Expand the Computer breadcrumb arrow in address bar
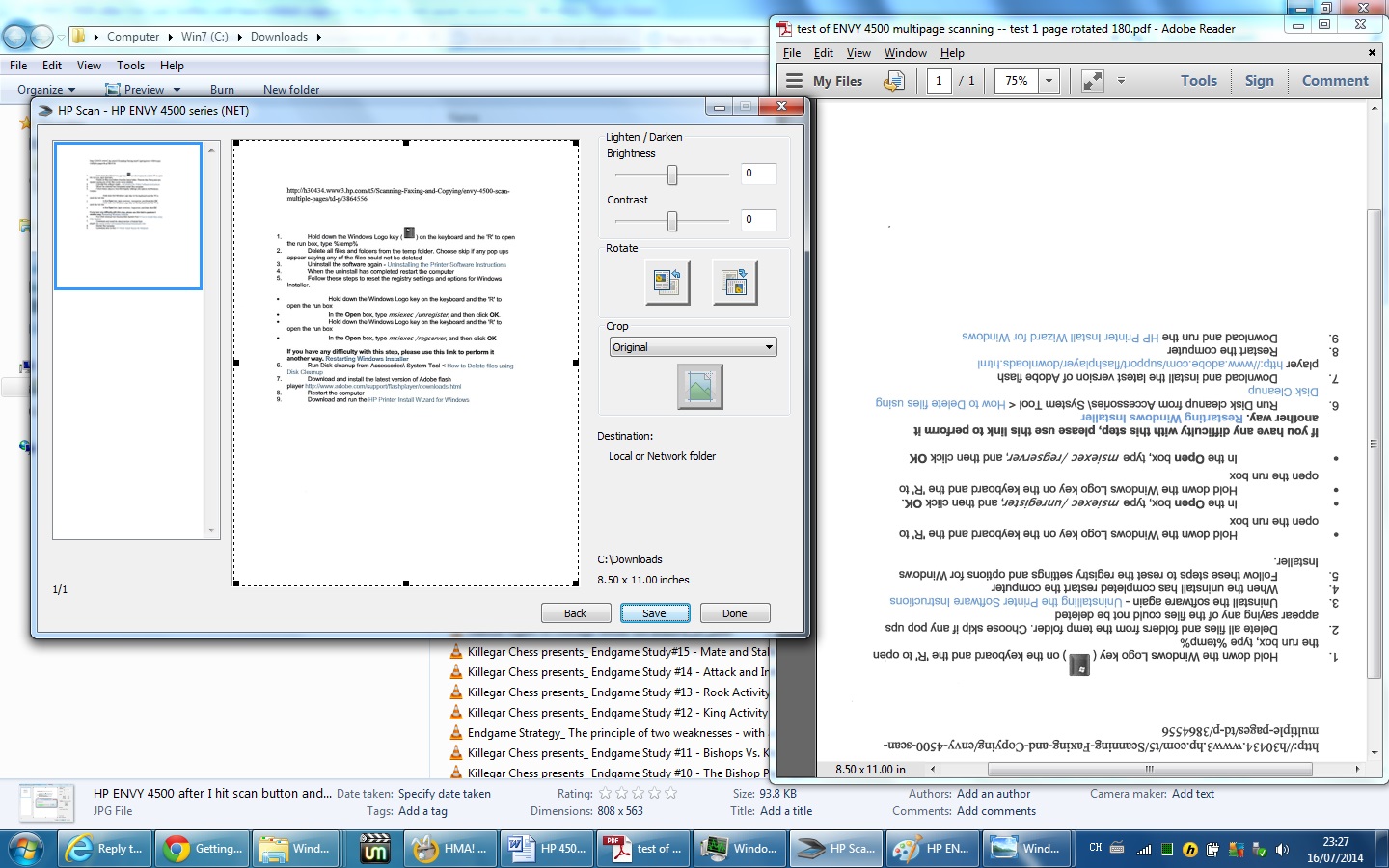 [170, 37]
